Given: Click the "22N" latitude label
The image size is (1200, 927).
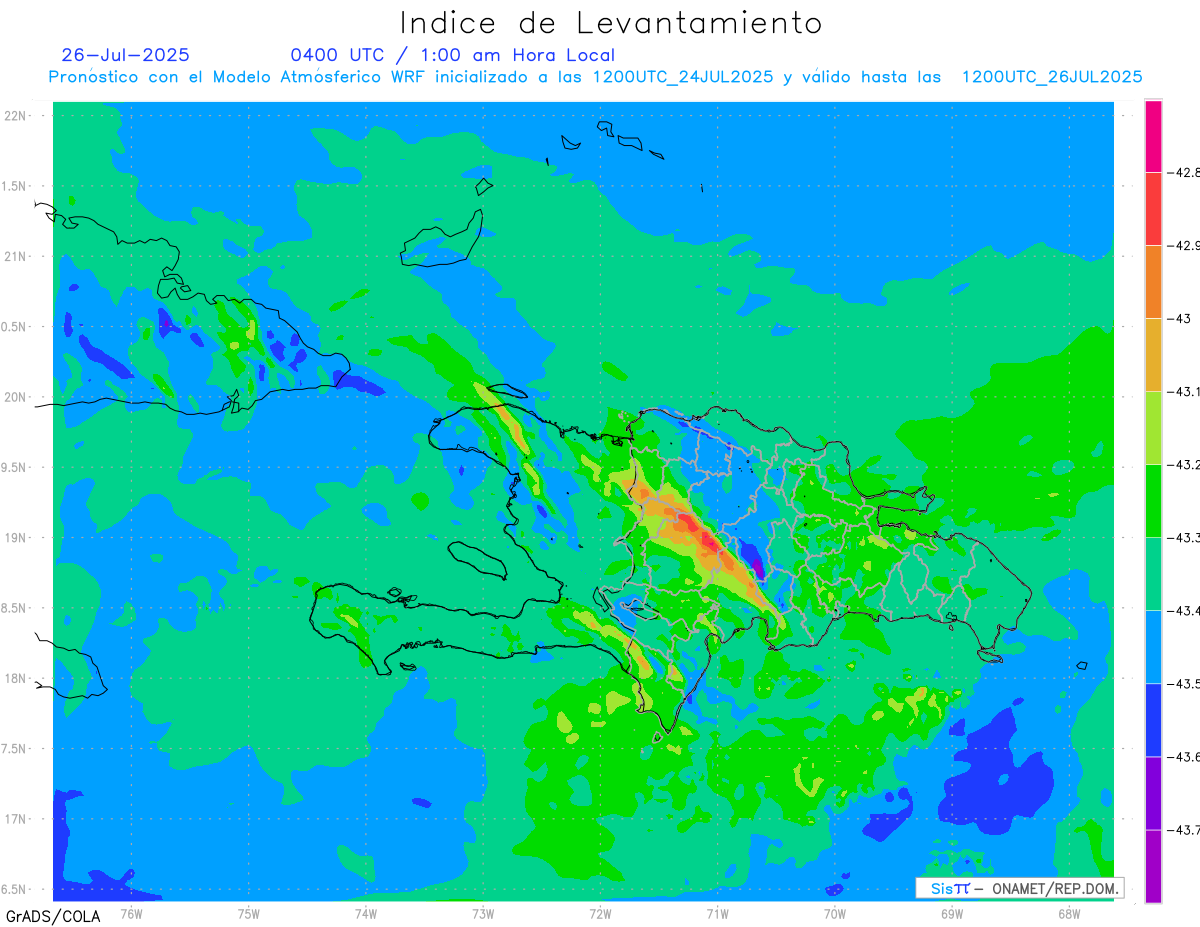Looking at the screenshot, I should pos(16,116).
